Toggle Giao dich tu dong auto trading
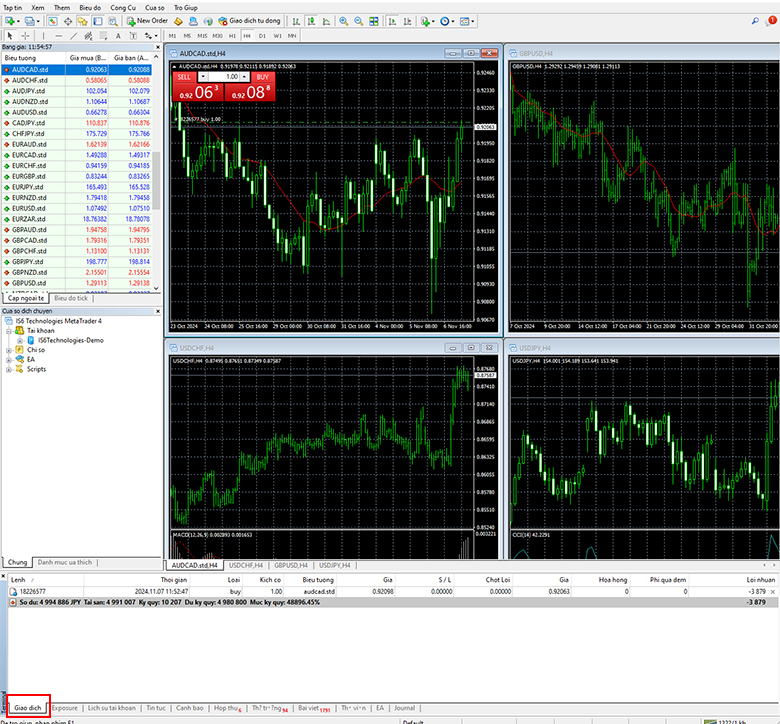780x724 pixels. pos(250,21)
